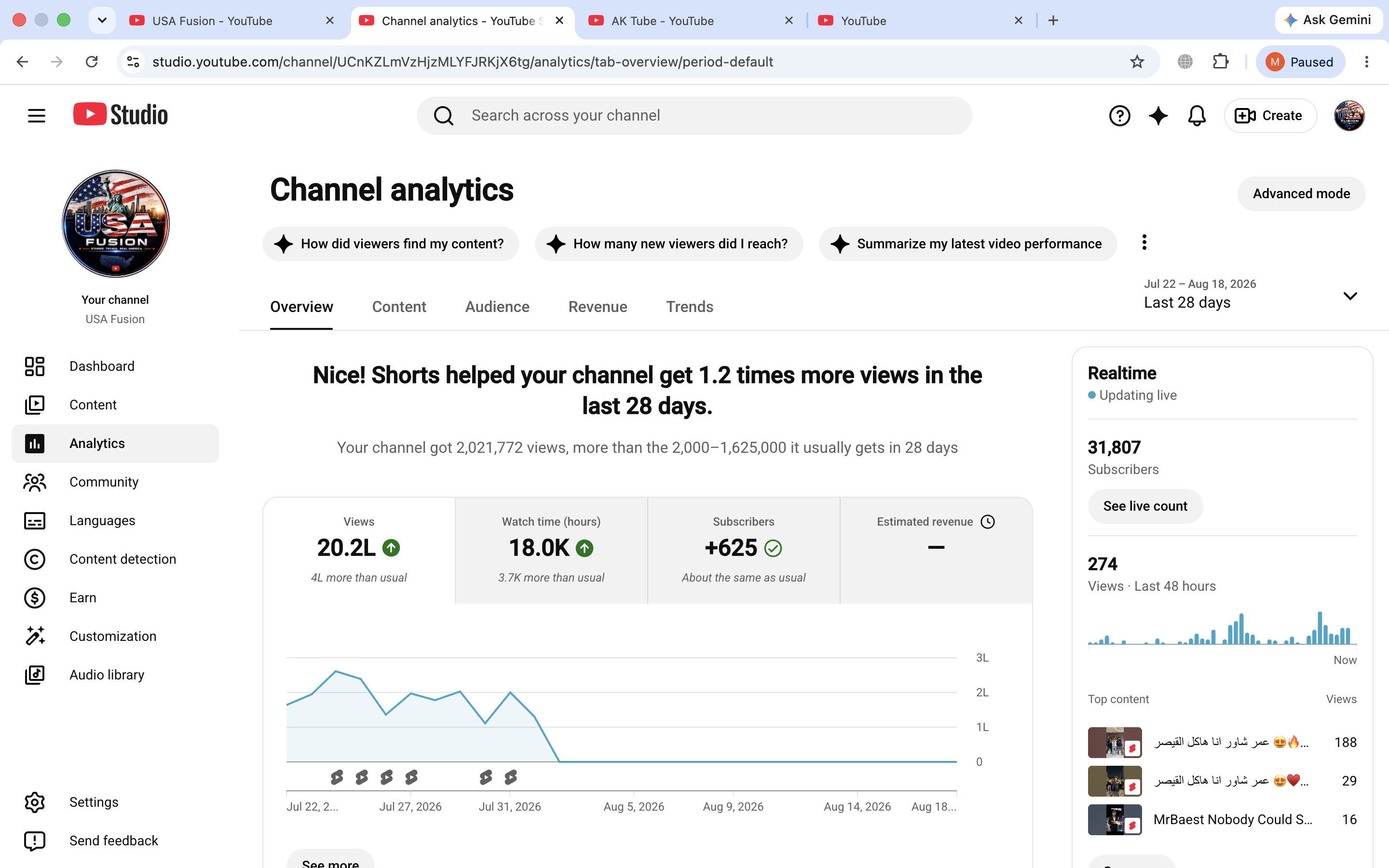The image size is (1389, 868).
Task: Click the Search across your channel field
Action: pyautogui.click(x=694, y=115)
